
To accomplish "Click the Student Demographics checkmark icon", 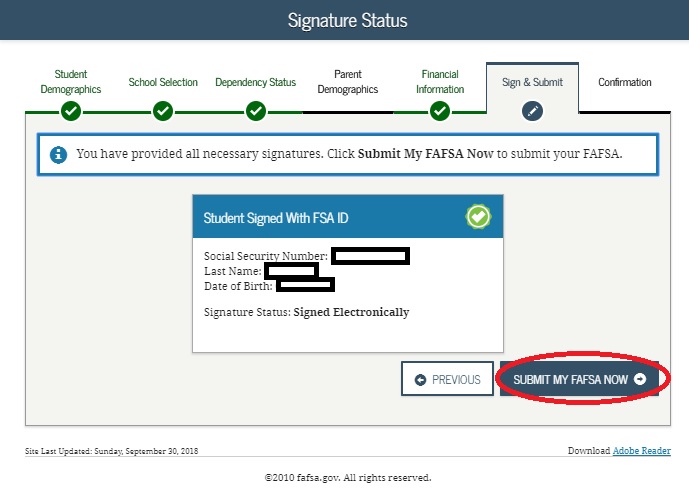I will 71,111.
